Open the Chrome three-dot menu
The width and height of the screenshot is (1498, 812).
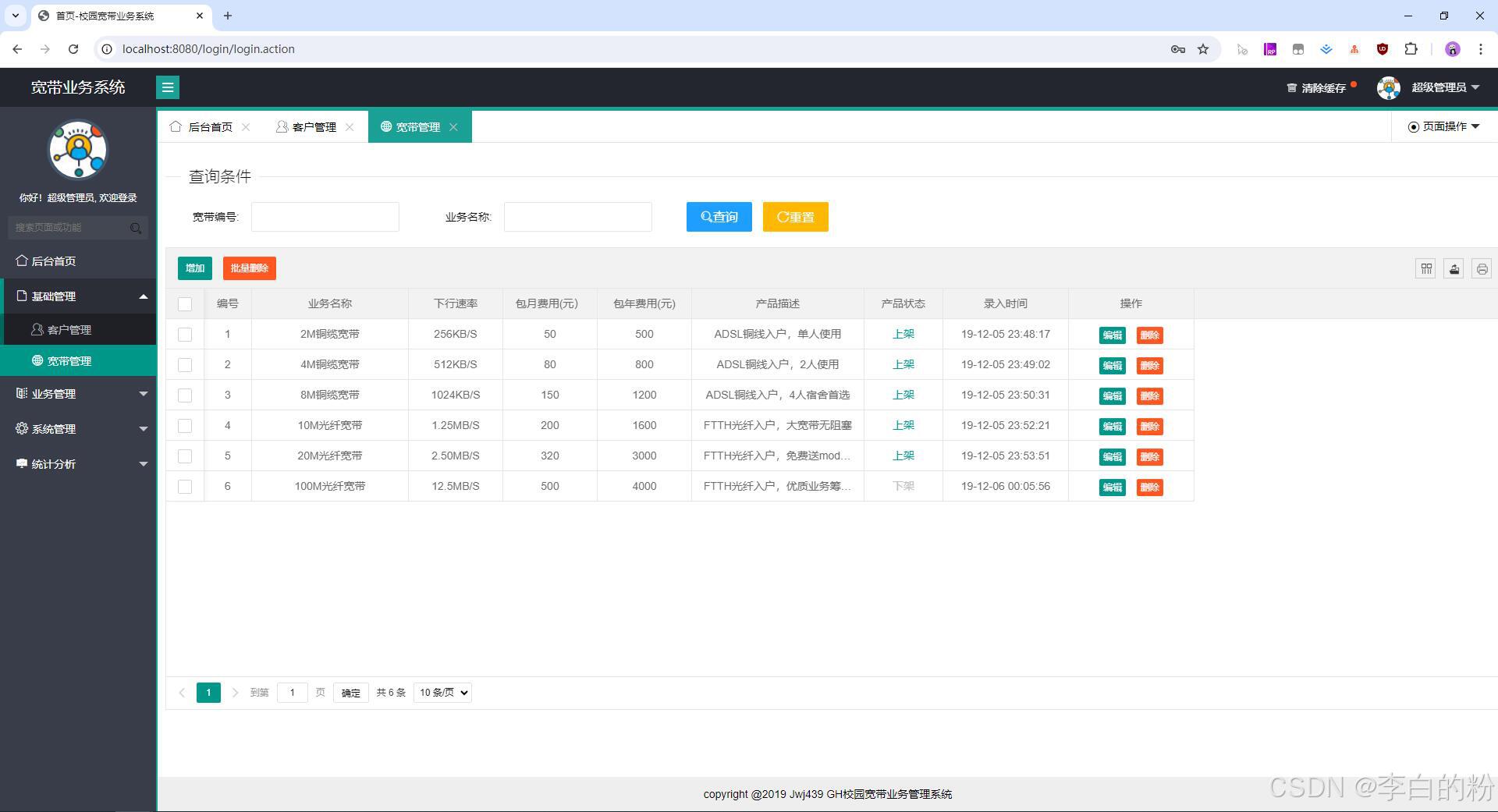tap(1480, 49)
